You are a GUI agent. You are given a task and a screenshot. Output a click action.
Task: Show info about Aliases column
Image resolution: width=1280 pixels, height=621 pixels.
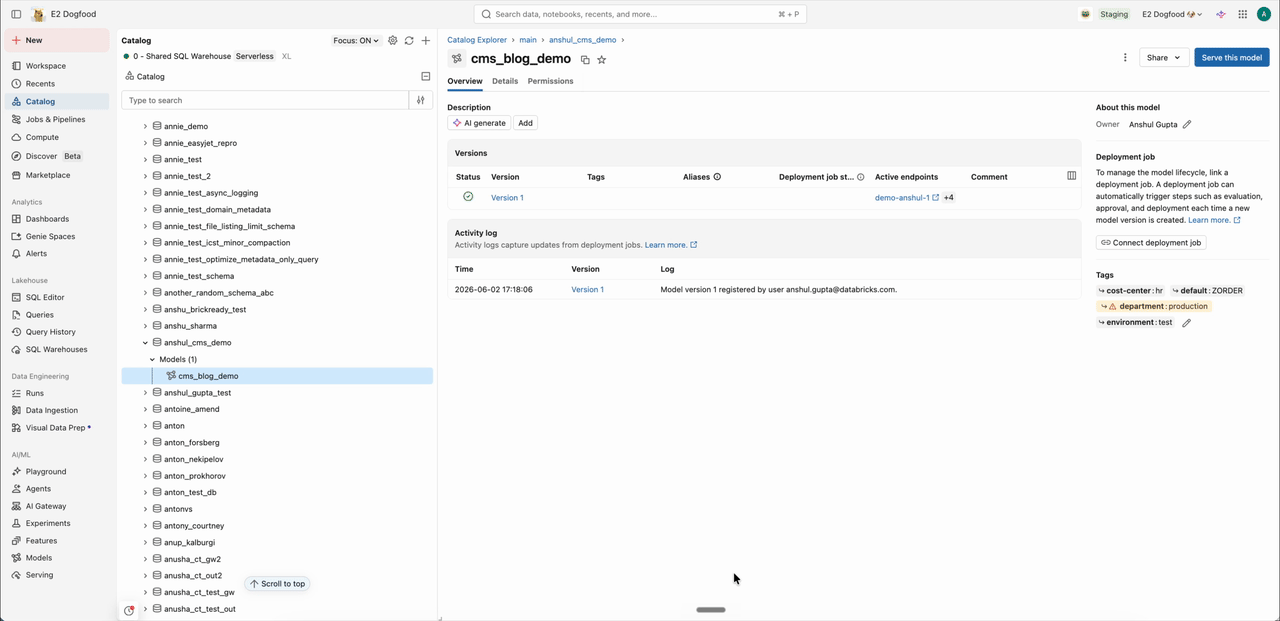click(717, 177)
